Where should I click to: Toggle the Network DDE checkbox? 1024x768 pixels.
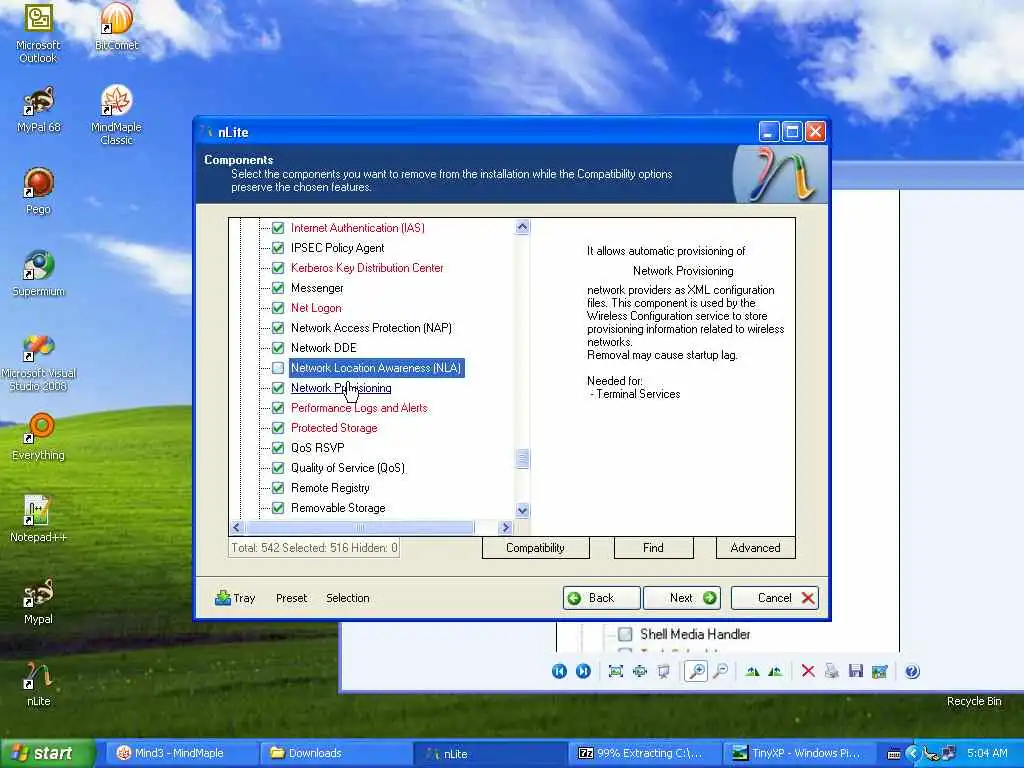point(278,348)
